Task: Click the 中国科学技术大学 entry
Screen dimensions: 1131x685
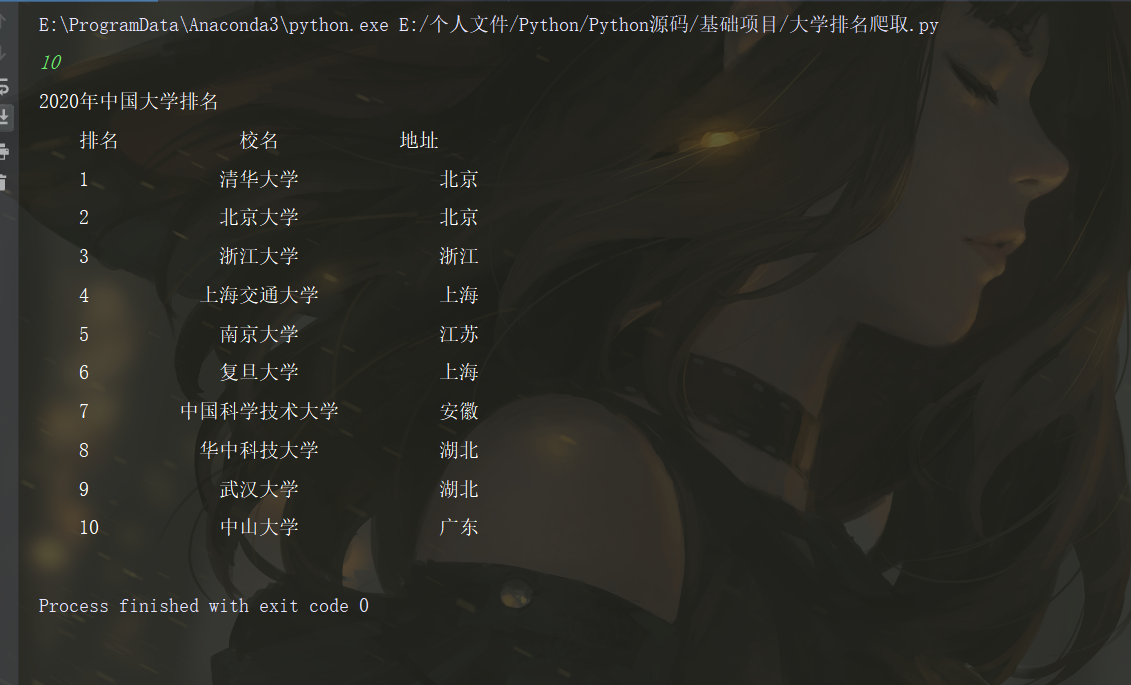Action: (259, 411)
